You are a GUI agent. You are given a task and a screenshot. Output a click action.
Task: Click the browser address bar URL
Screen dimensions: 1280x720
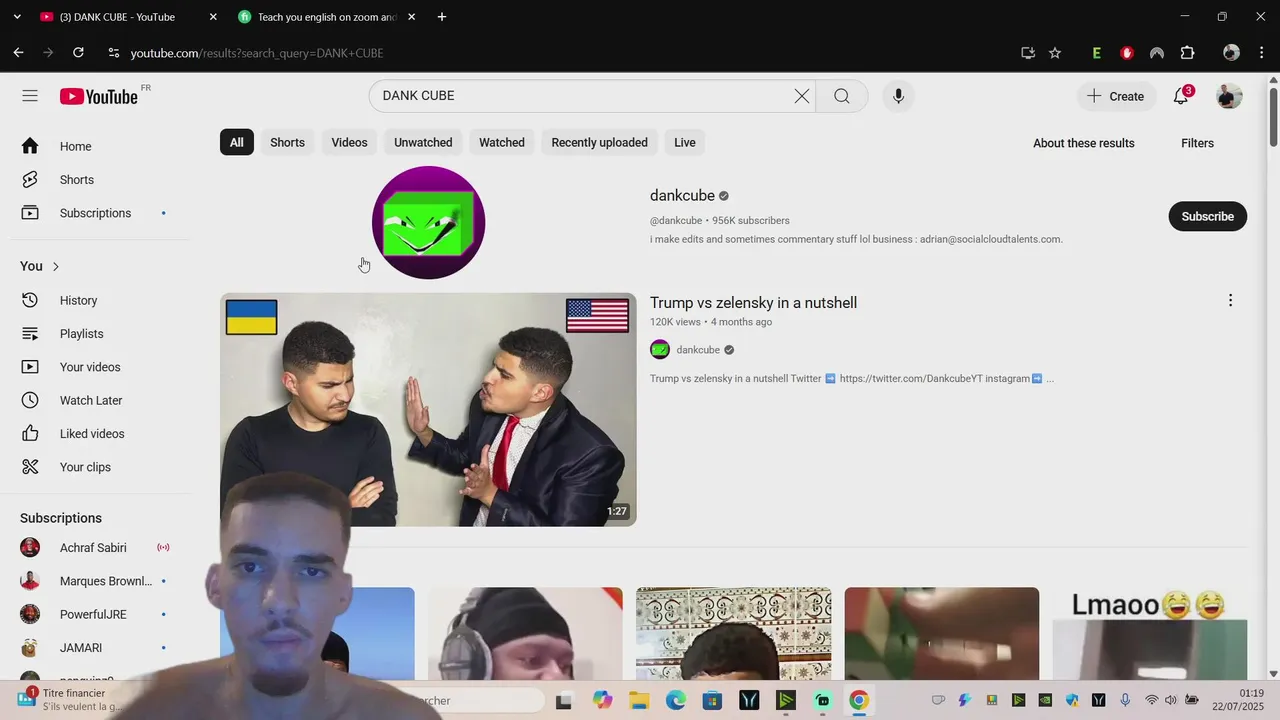click(x=257, y=53)
